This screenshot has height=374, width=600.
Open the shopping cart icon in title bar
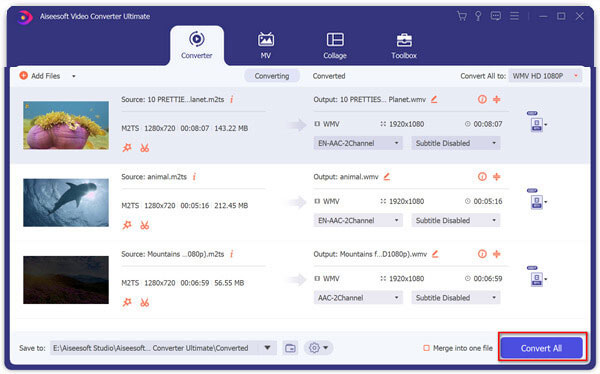462,16
